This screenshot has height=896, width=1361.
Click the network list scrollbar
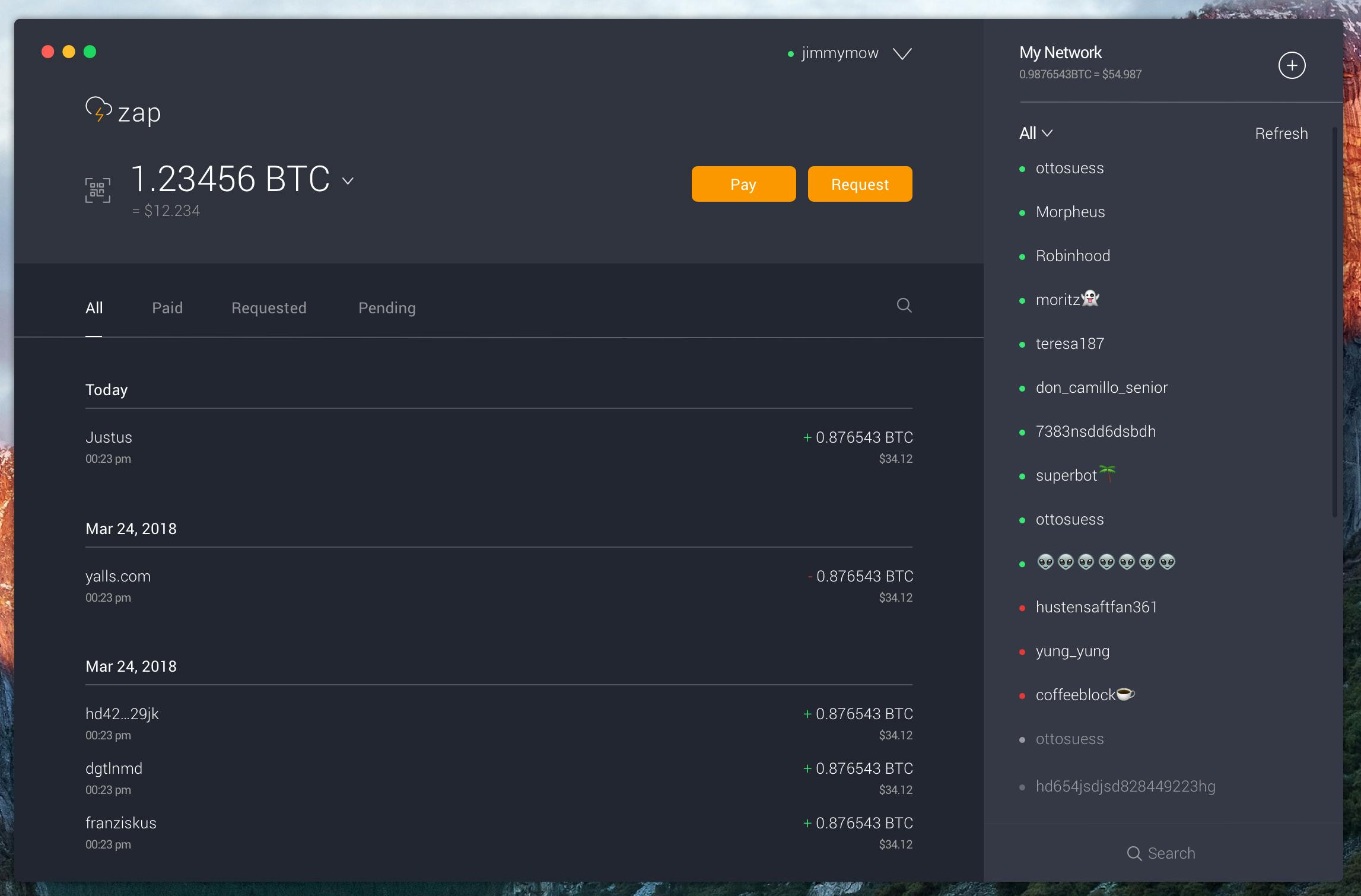tap(1335, 321)
